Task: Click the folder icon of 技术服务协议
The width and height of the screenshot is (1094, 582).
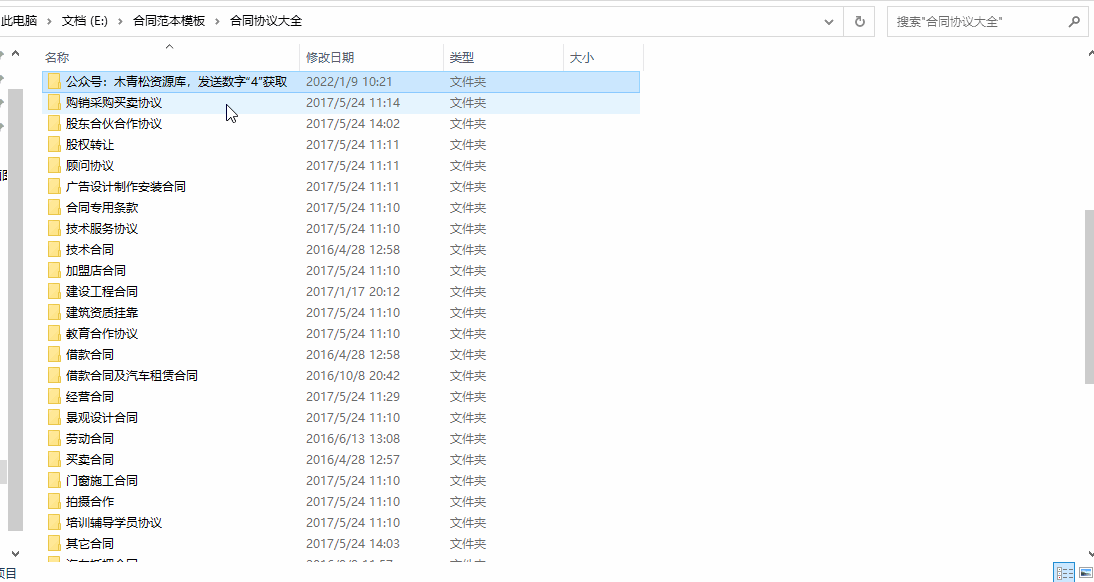Action: (x=54, y=228)
